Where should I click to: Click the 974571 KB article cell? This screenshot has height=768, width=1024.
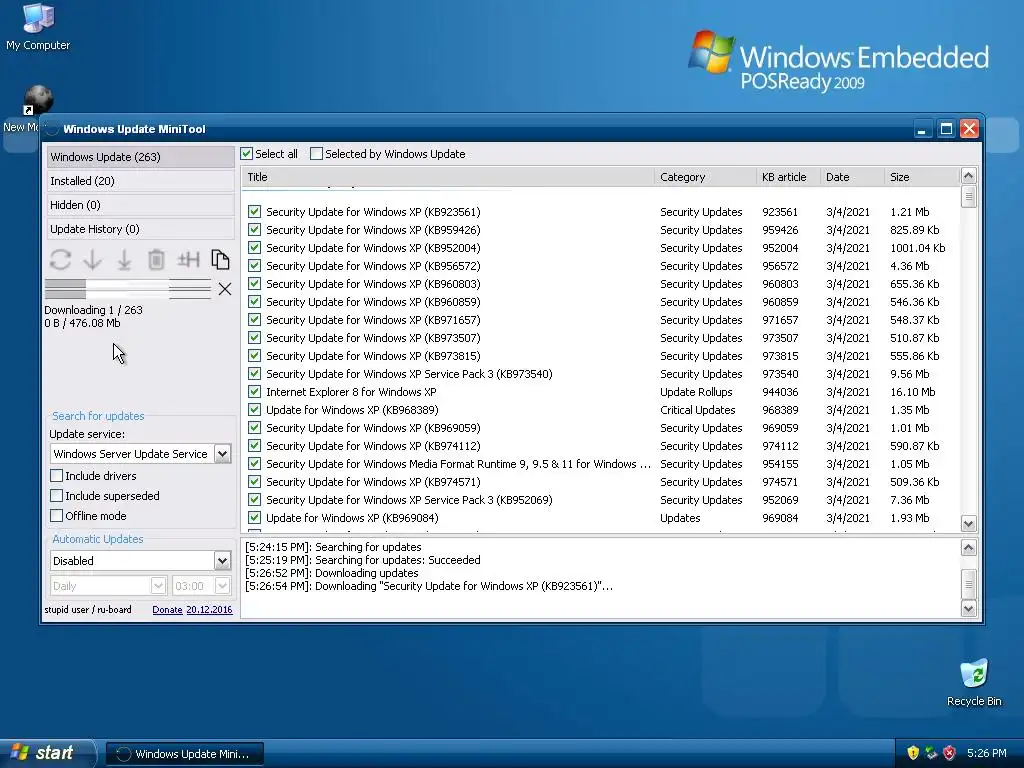[x=780, y=482]
